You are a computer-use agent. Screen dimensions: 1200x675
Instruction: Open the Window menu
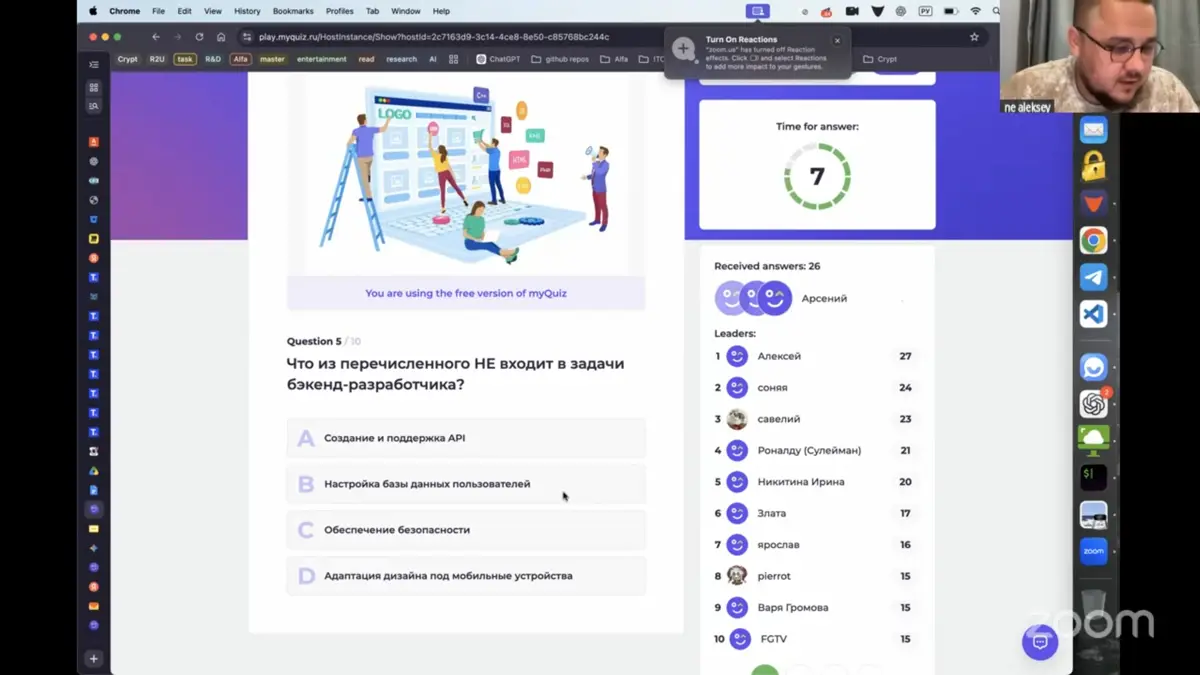click(406, 11)
